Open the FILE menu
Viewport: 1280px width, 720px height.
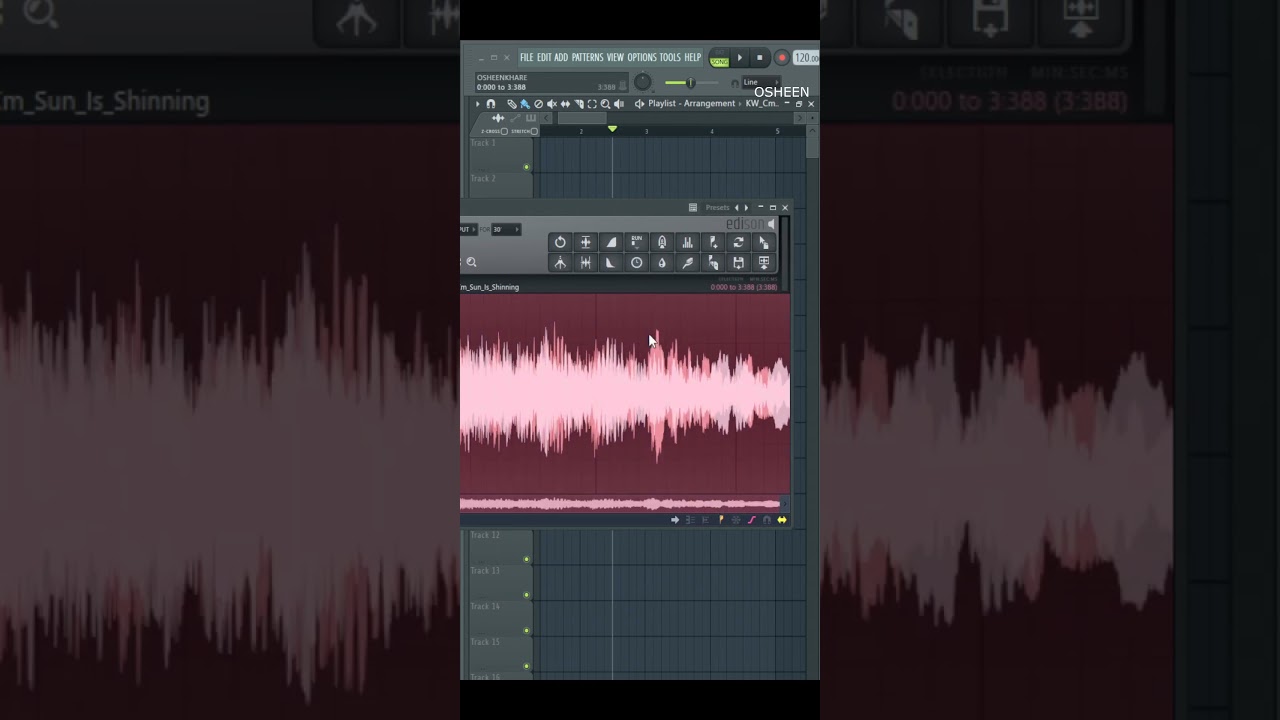(x=527, y=58)
